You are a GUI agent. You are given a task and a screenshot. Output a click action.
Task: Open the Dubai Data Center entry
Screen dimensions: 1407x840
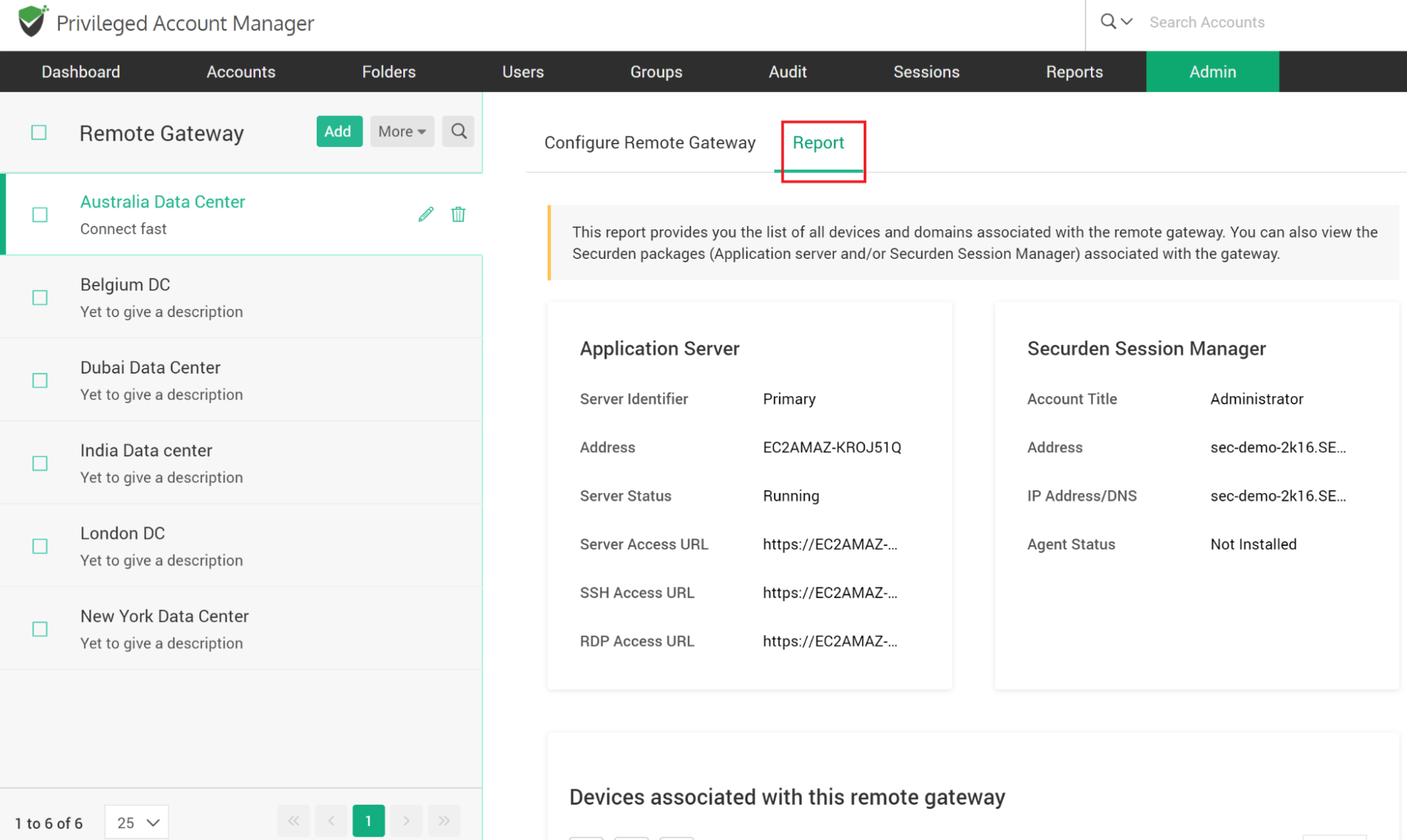[x=151, y=368]
